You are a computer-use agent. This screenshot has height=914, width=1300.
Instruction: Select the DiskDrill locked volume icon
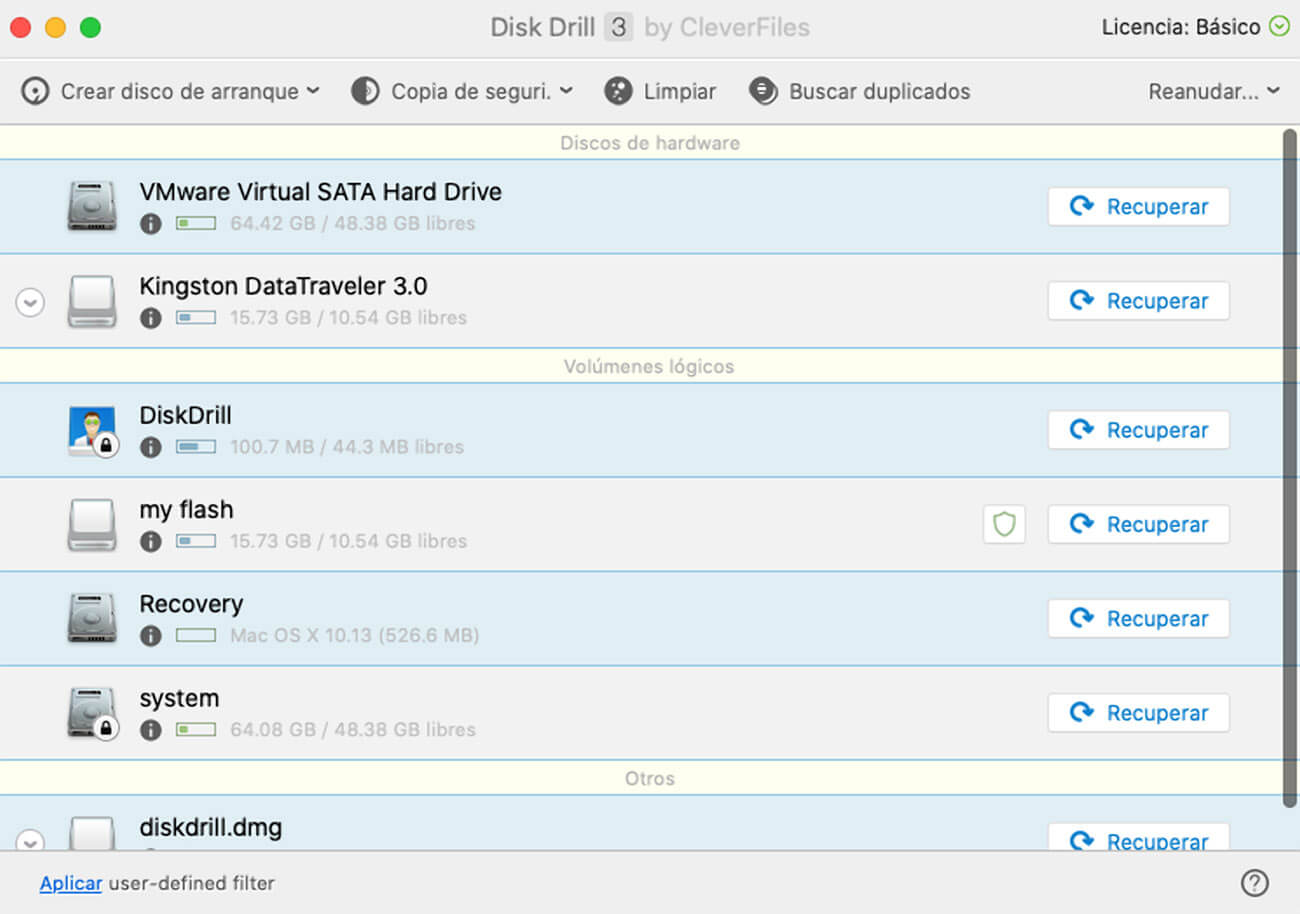pyautogui.click(x=92, y=431)
